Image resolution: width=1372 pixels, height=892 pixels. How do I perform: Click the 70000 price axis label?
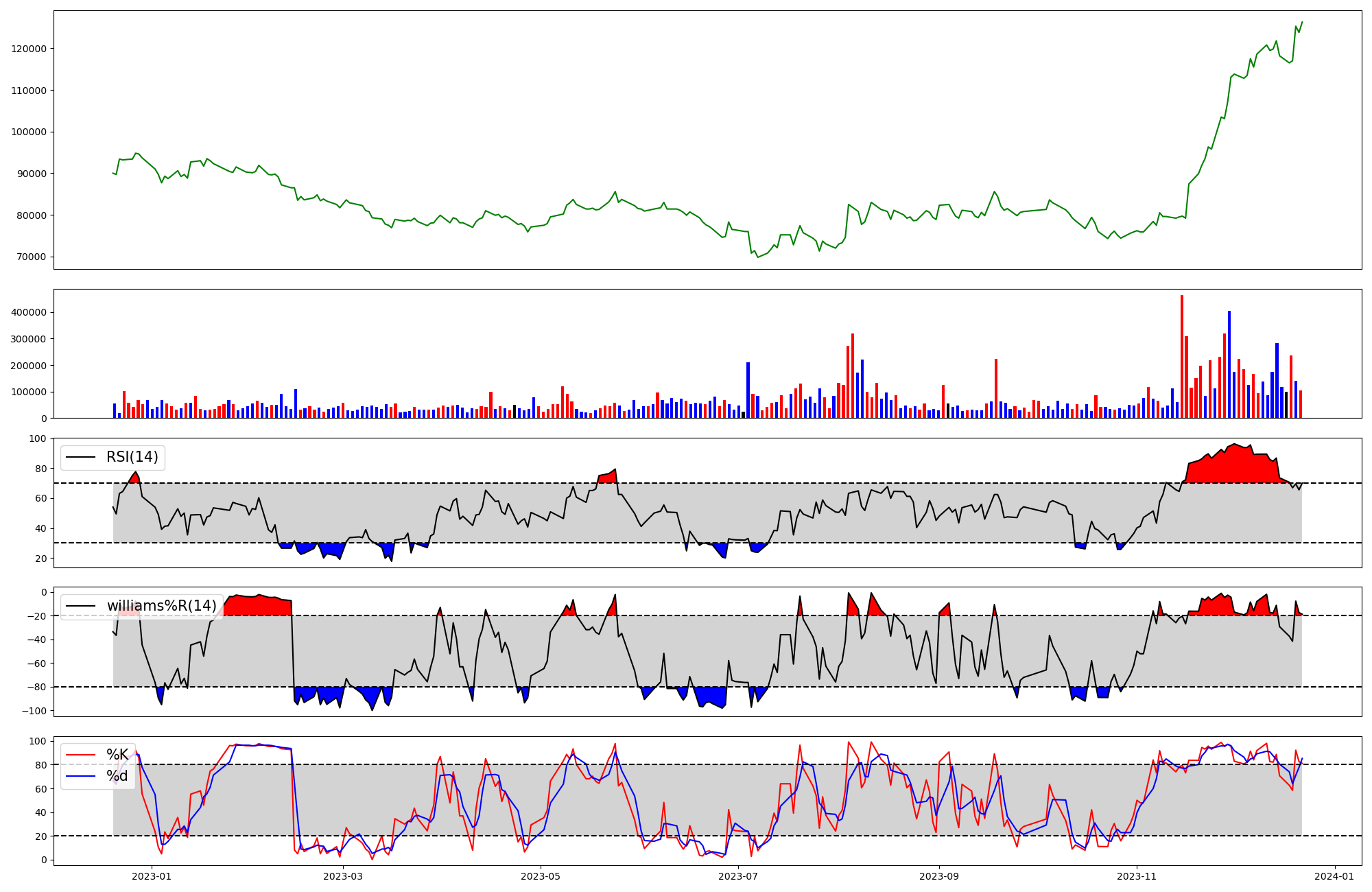[32, 257]
